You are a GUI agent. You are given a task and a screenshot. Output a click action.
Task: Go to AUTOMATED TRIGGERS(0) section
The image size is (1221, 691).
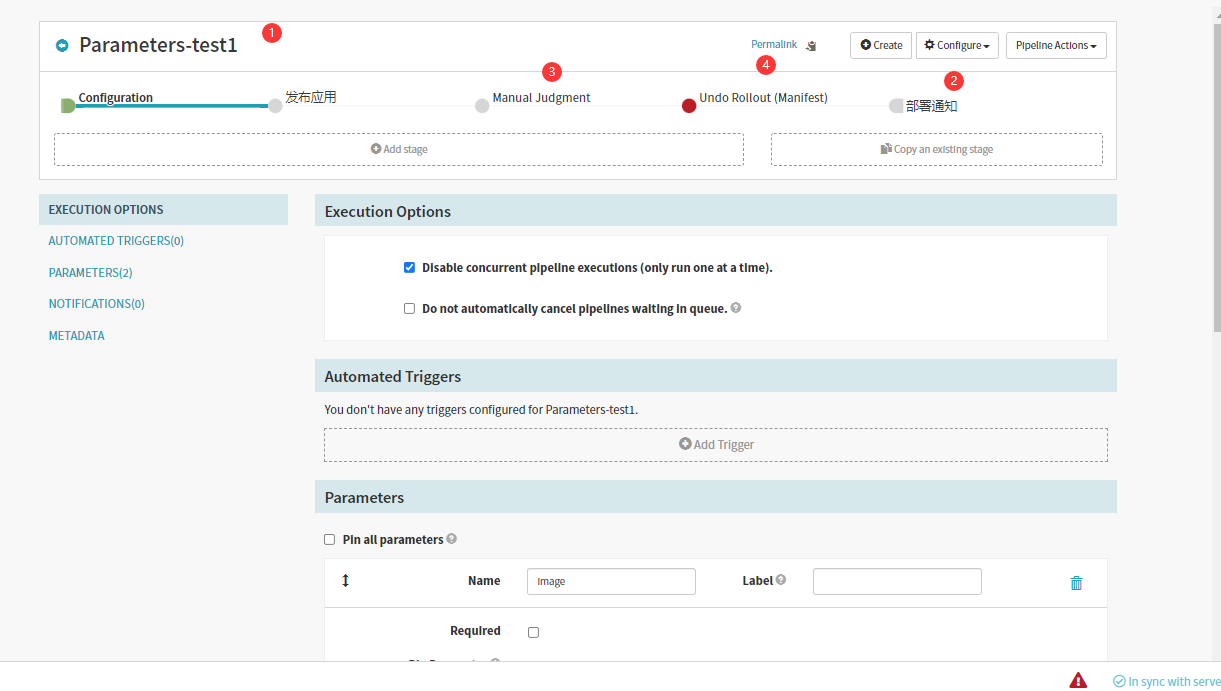click(x=116, y=241)
